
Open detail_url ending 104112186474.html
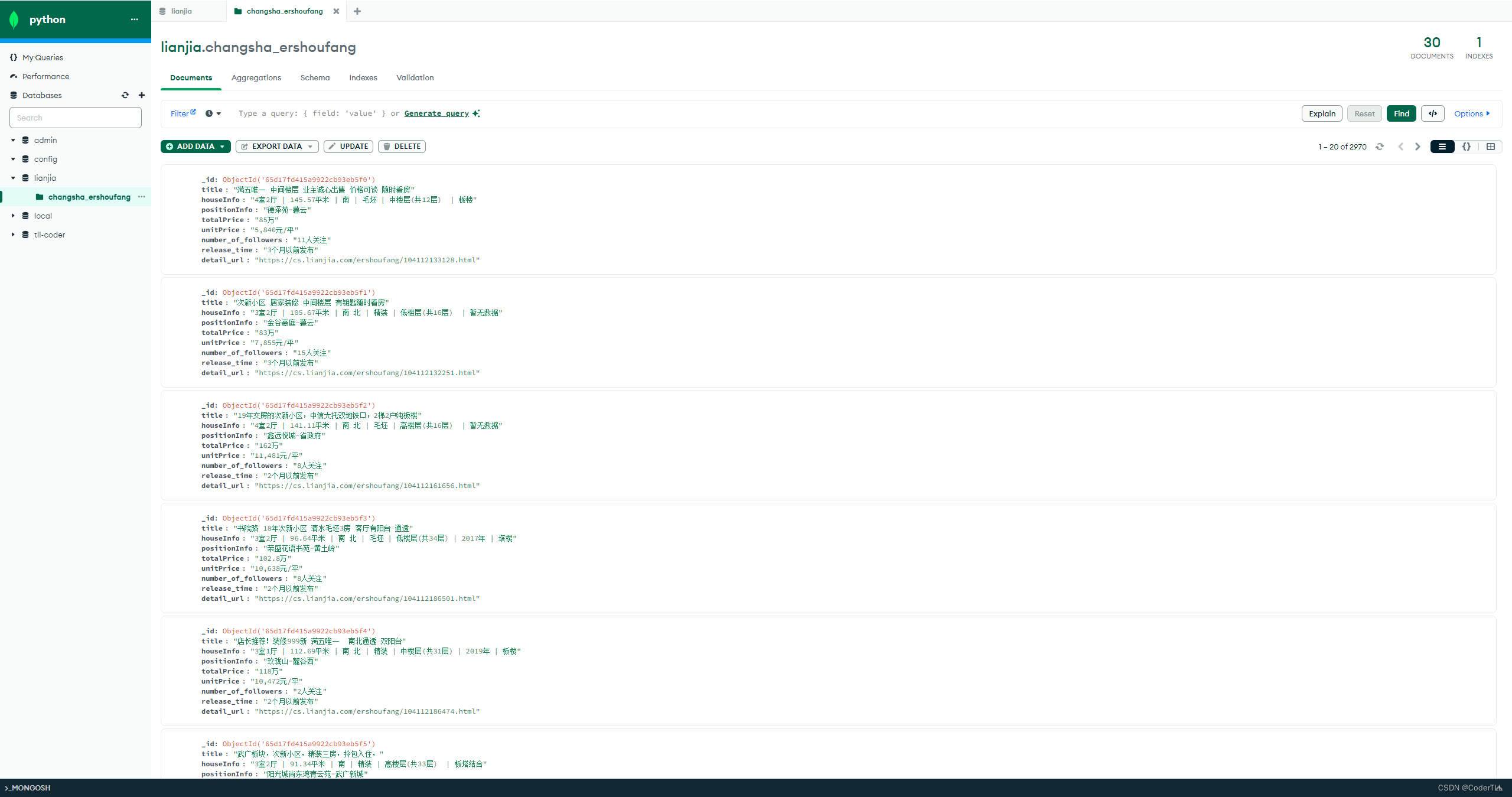click(x=367, y=711)
